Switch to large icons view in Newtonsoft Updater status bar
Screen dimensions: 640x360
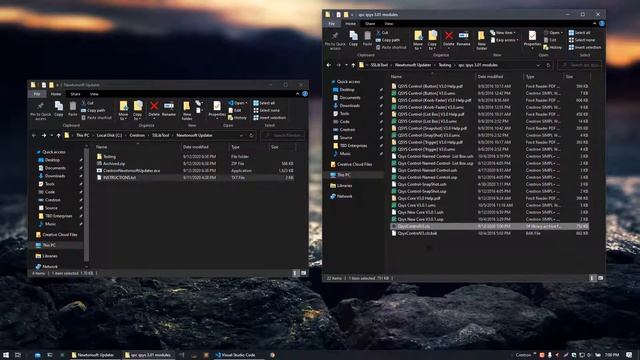pos(304,273)
